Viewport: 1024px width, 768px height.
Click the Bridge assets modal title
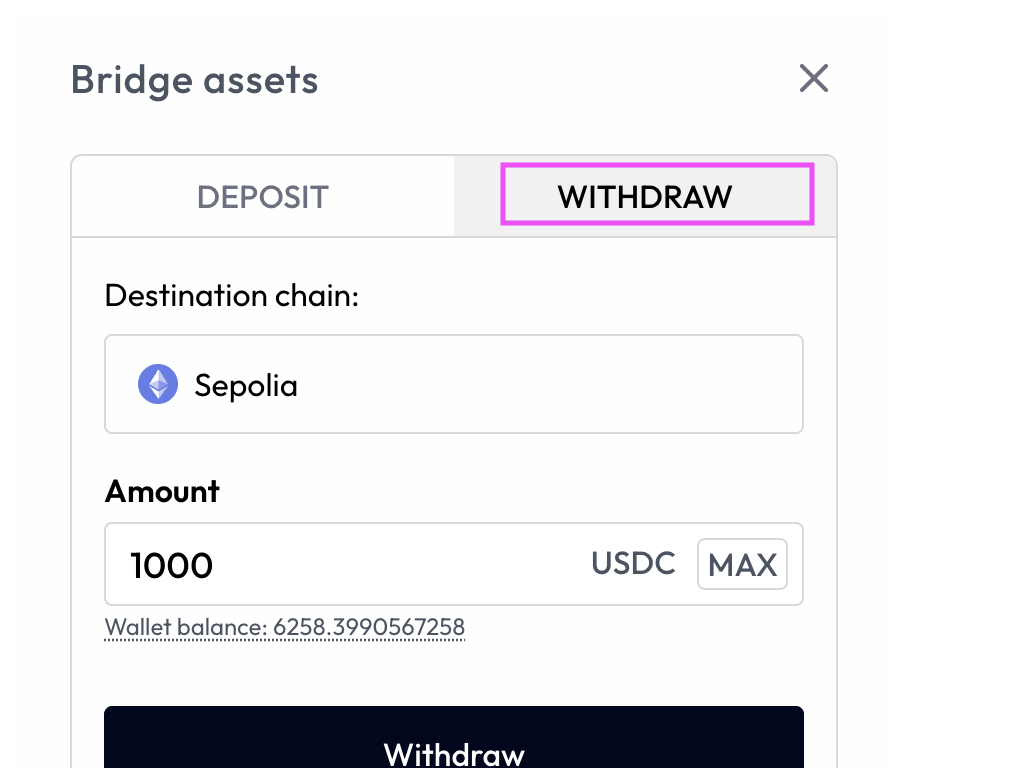[194, 80]
